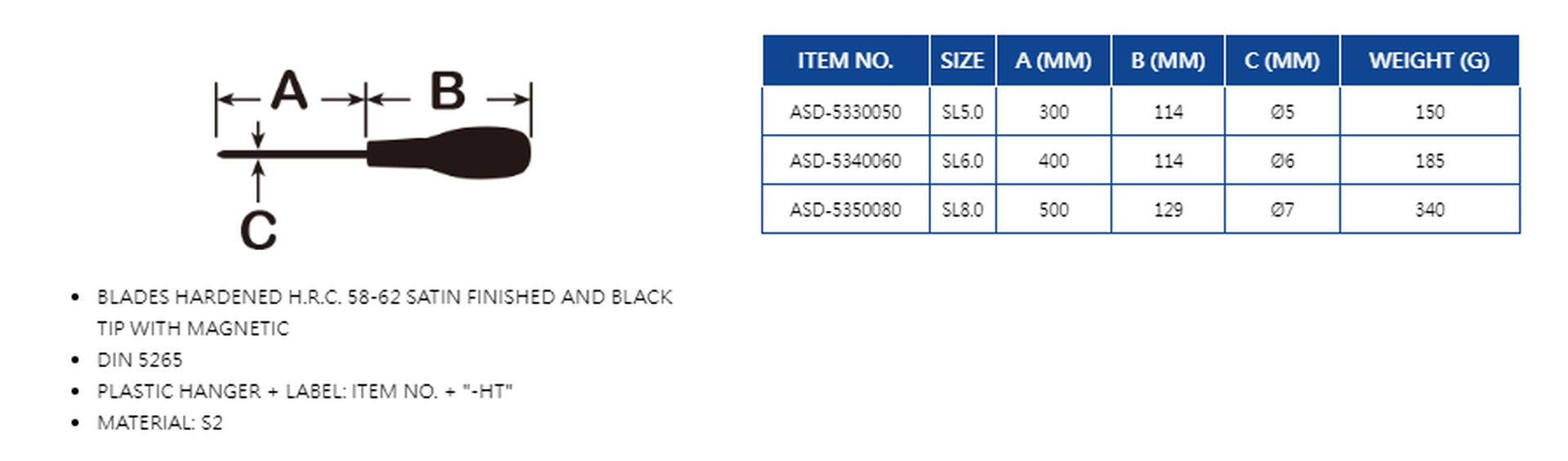The height and width of the screenshot is (461, 1568).
Task: Click the letter A dimension label
Action: click(x=289, y=91)
